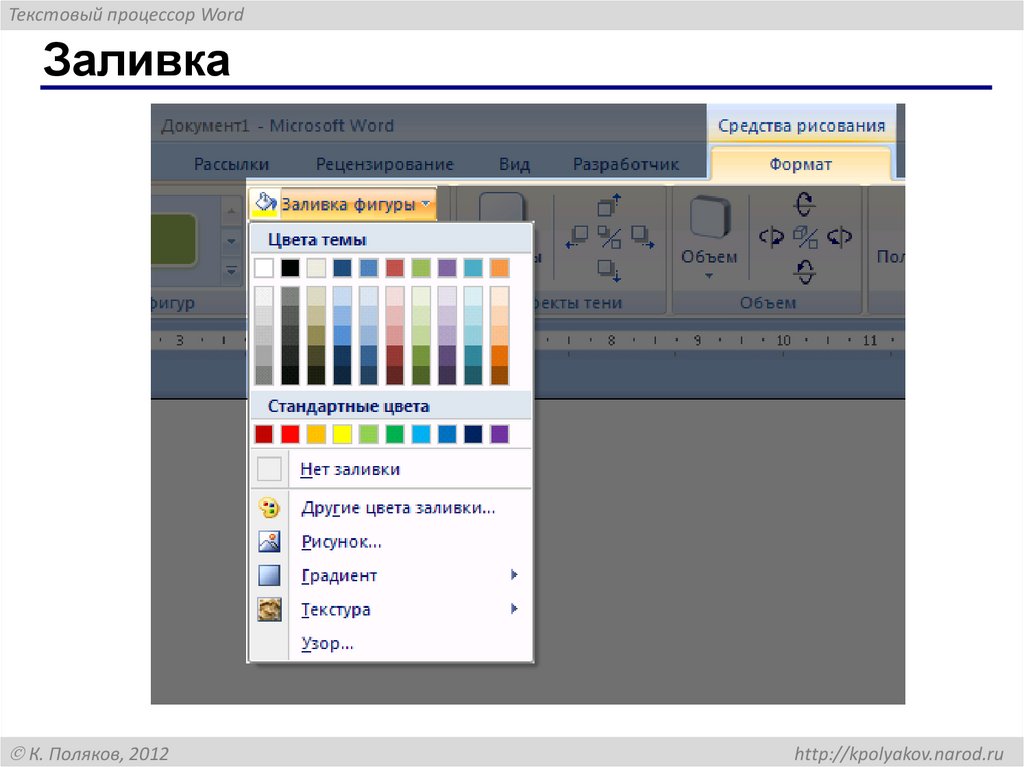The height and width of the screenshot is (767, 1024).
Task: Switch to the Вид tab
Action: (514, 164)
